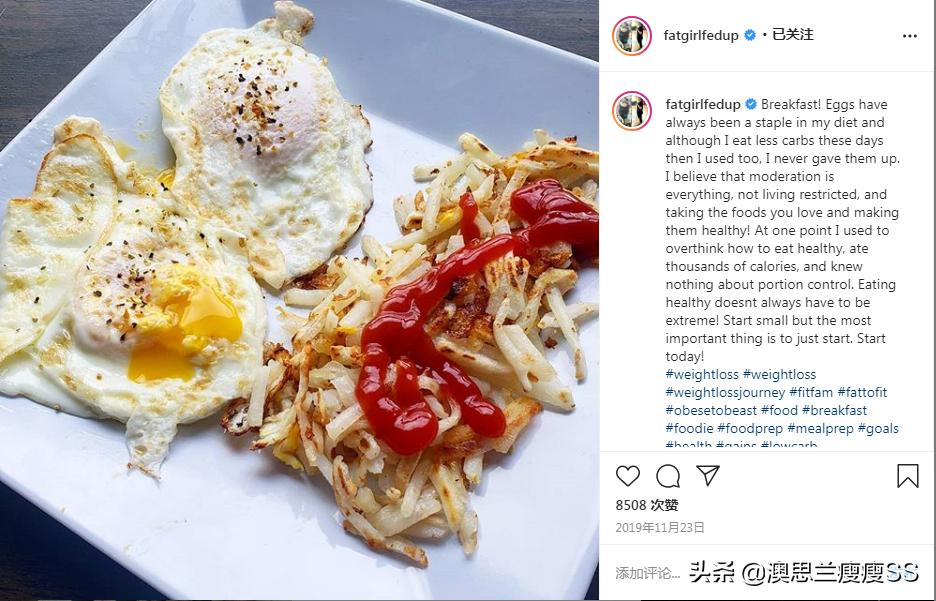Click profile avatar beside the caption
936x601 pixels.
[x=632, y=111]
